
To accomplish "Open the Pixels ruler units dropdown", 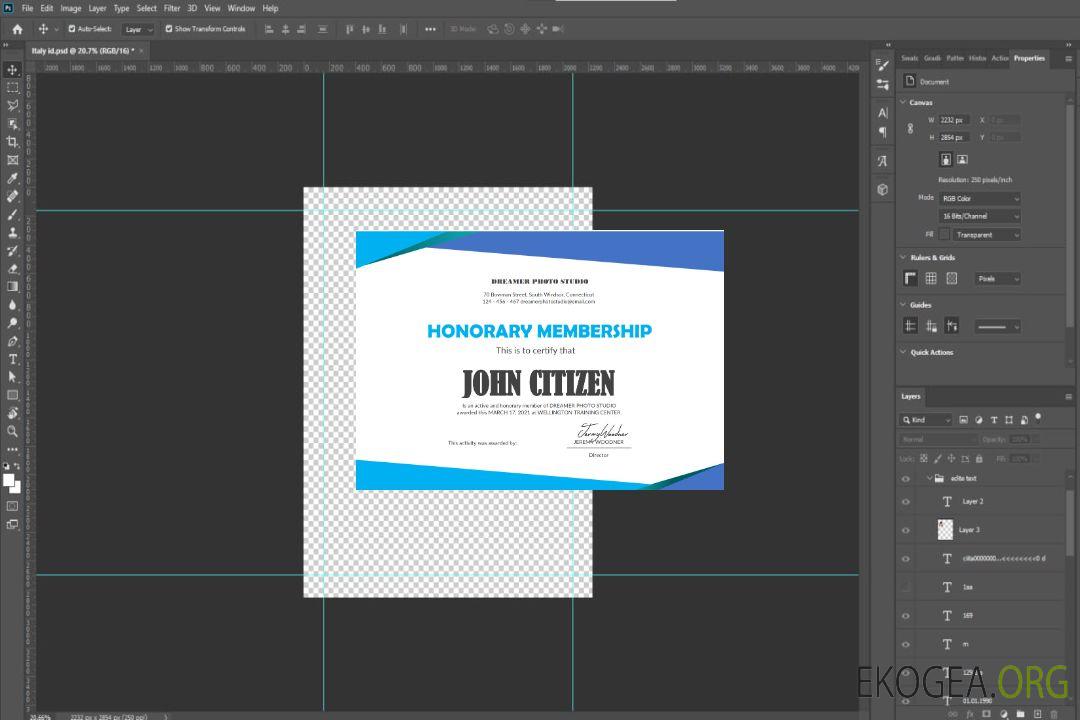I will click(997, 279).
